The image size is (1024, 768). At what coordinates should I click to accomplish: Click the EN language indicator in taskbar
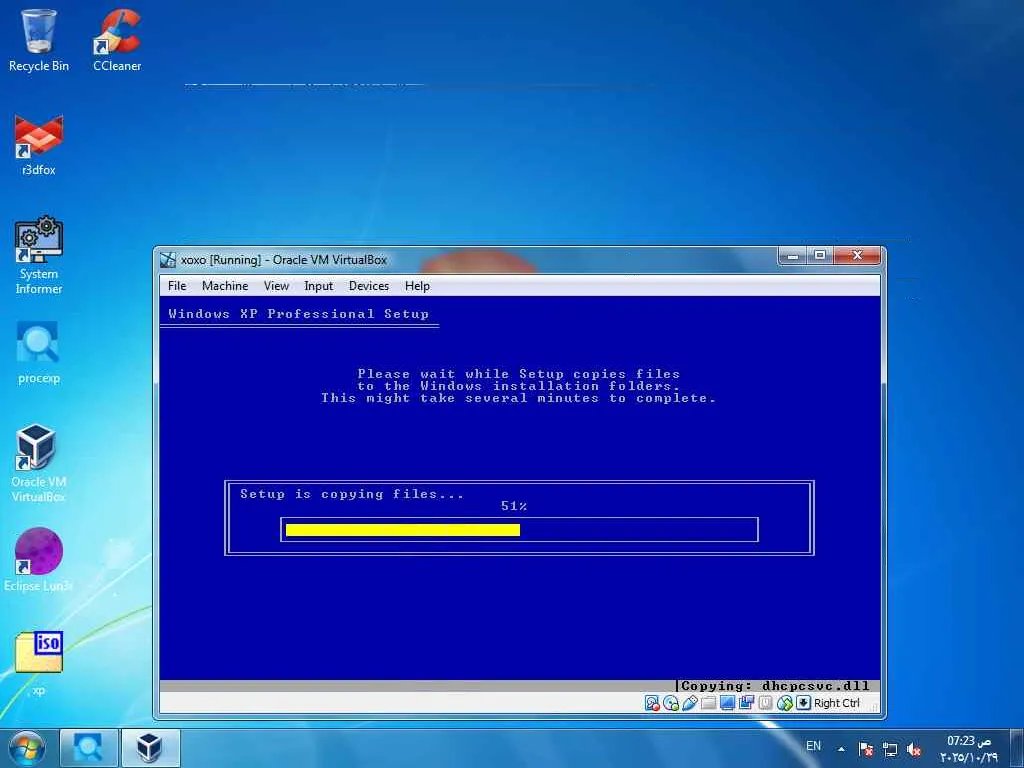tap(813, 746)
